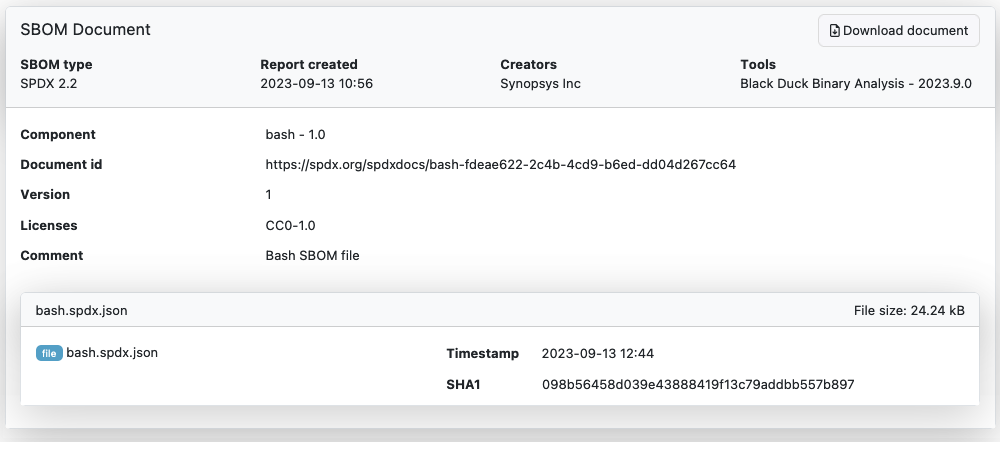1004x462 pixels.
Task: Click the bash - 1.0 component value
Action: (x=295, y=134)
